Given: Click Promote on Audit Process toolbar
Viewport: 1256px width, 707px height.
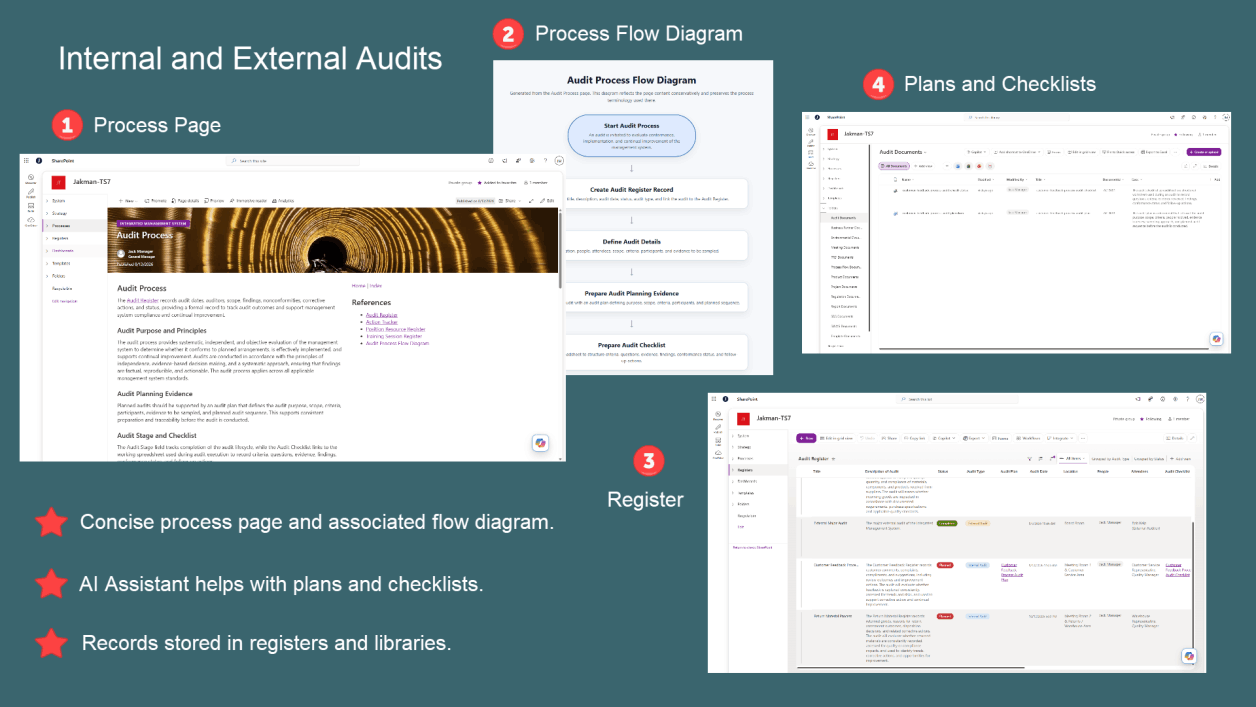Looking at the screenshot, I should click(x=156, y=200).
